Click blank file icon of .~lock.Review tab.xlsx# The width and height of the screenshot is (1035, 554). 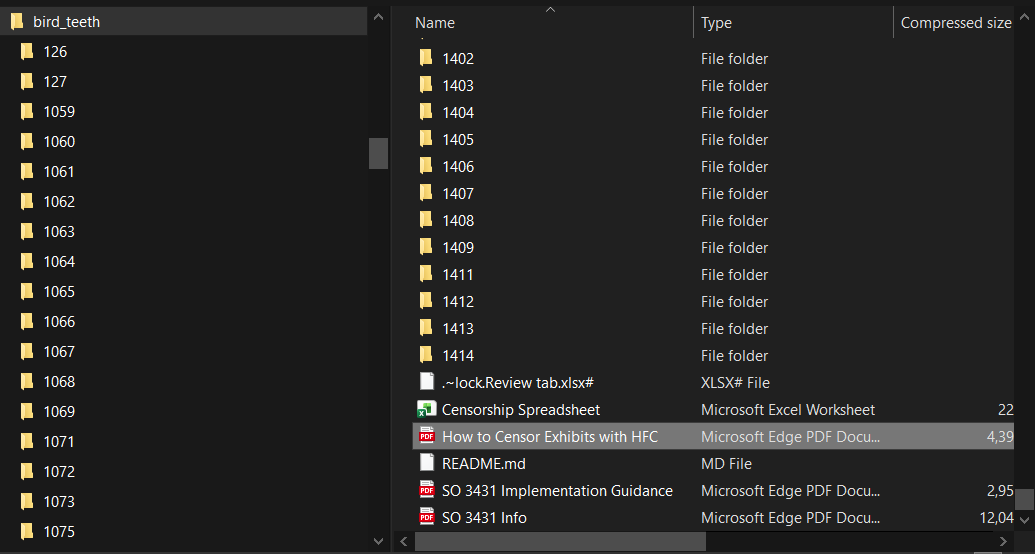click(427, 382)
